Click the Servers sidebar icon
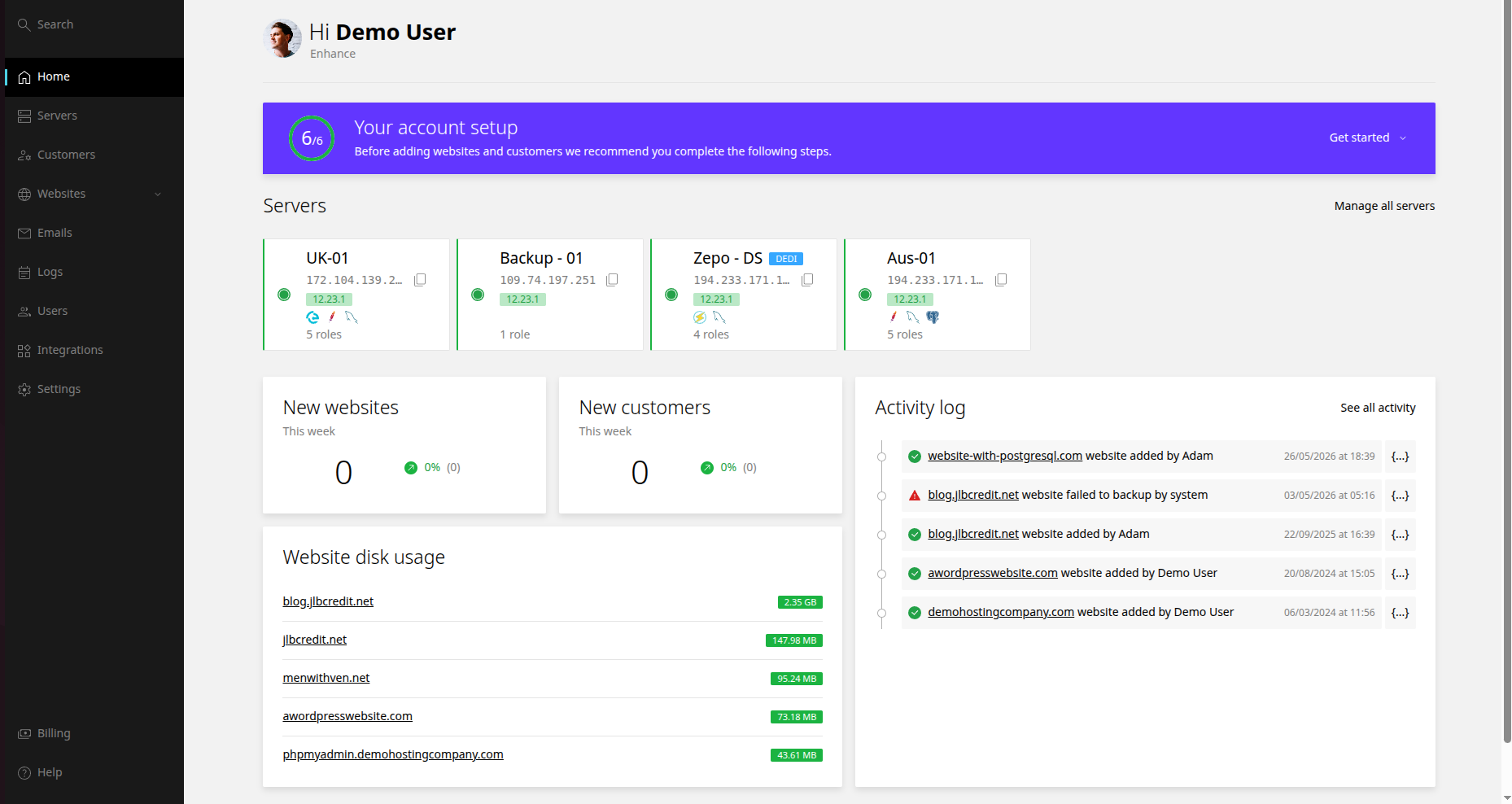 tap(24, 116)
